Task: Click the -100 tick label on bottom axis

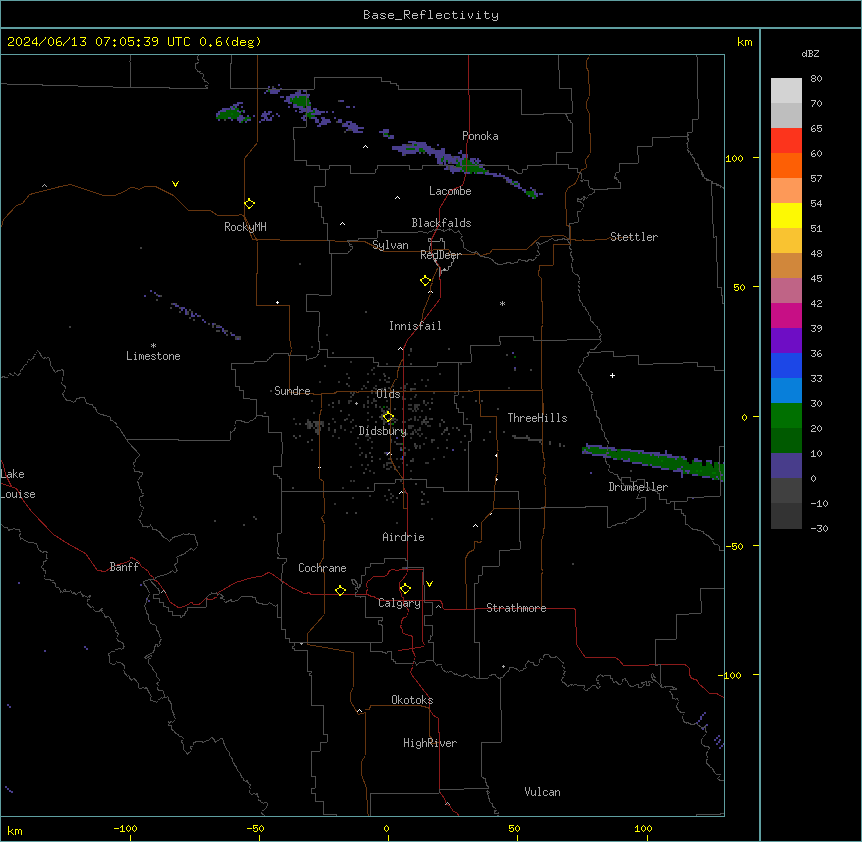Action: click(x=125, y=828)
